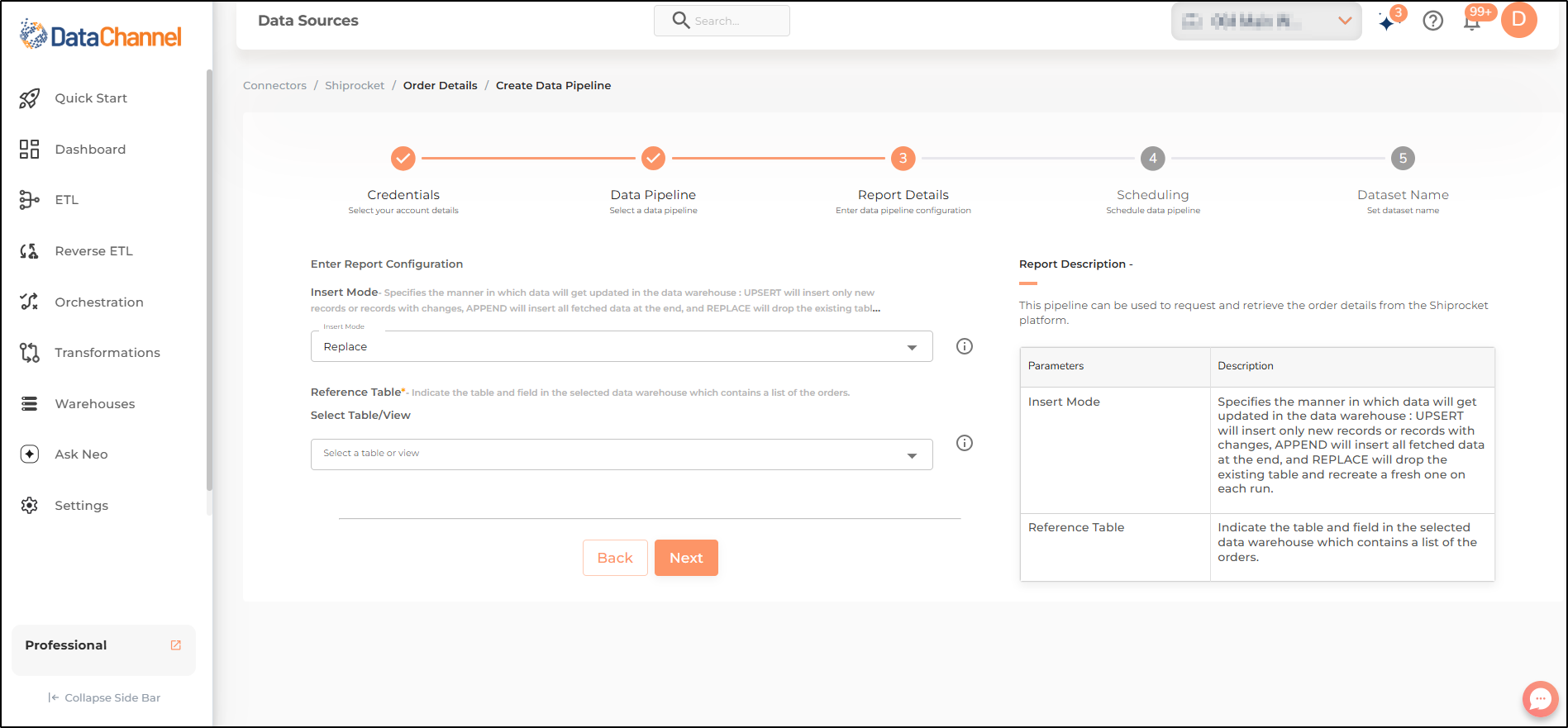Open the chat support bubble

[x=1540, y=699]
